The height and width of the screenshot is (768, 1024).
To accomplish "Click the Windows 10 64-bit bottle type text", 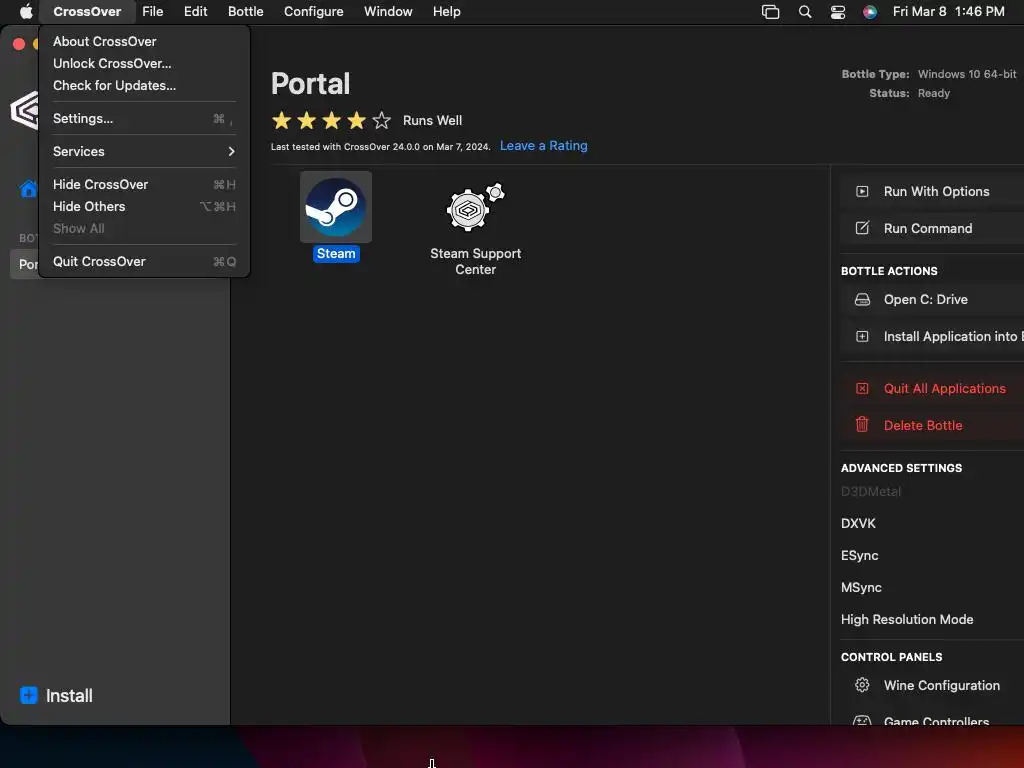I will tap(967, 74).
